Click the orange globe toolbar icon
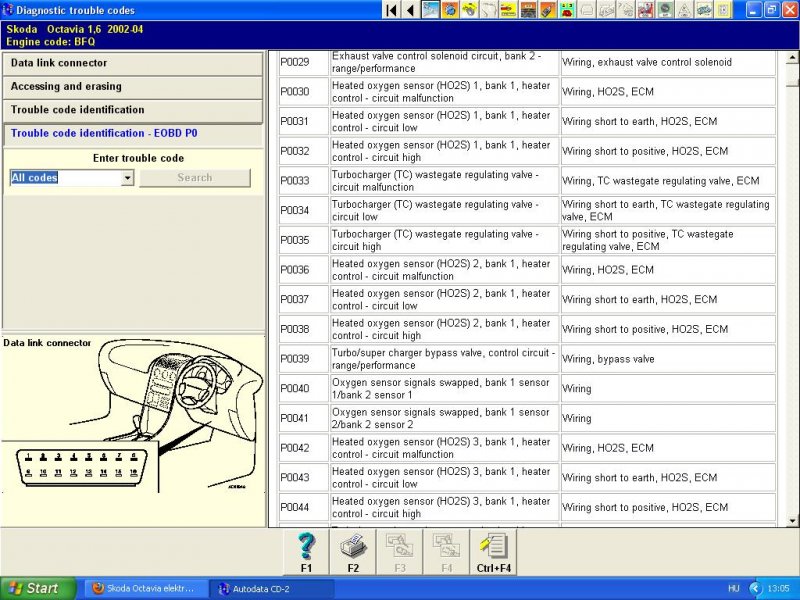 click(x=450, y=10)
